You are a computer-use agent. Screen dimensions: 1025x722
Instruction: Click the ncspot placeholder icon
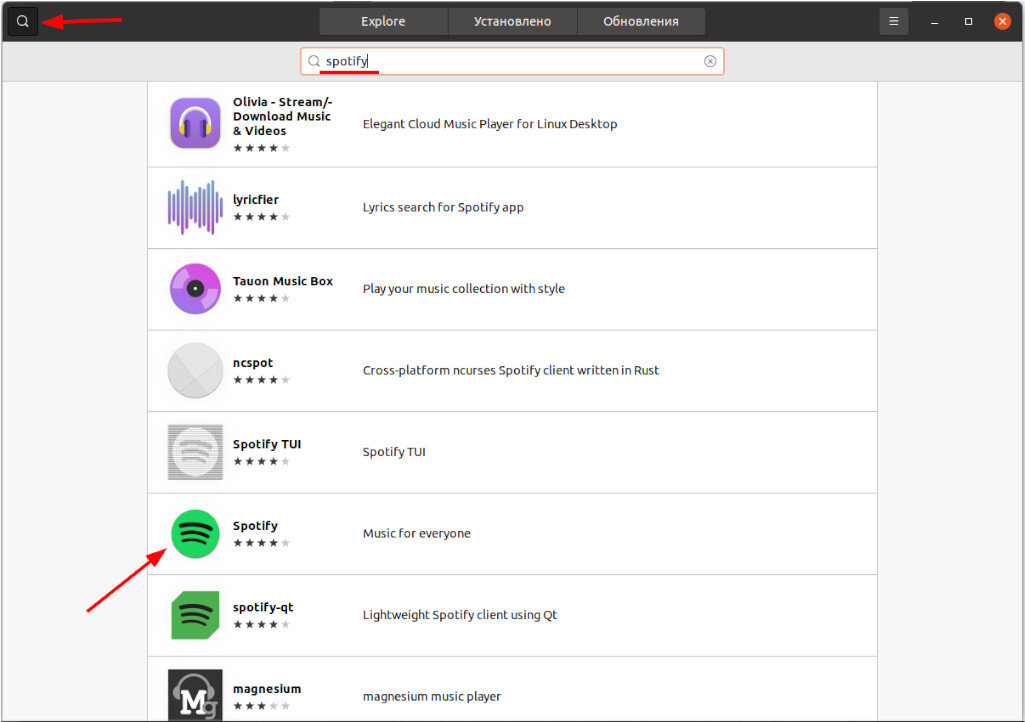coord(195,370)
